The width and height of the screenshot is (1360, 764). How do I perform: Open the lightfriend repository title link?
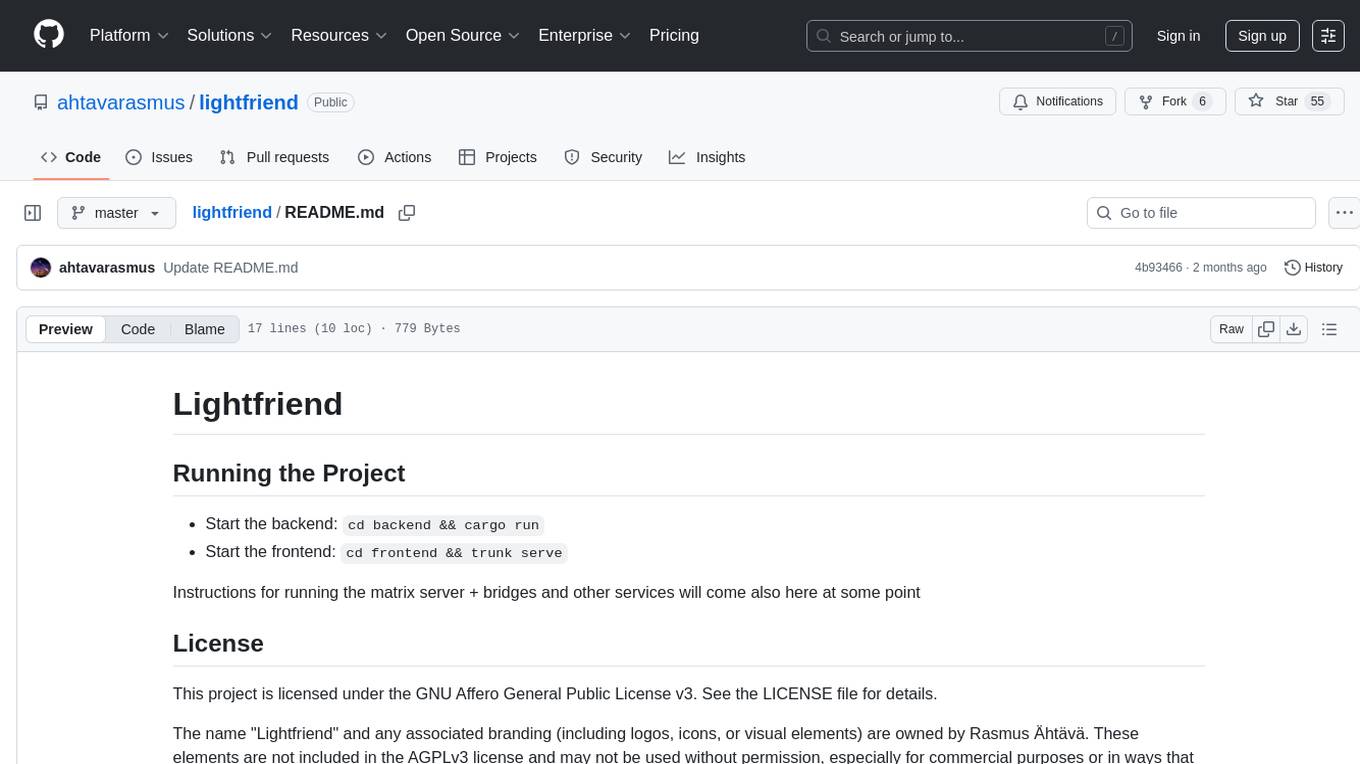coord(249,102)
